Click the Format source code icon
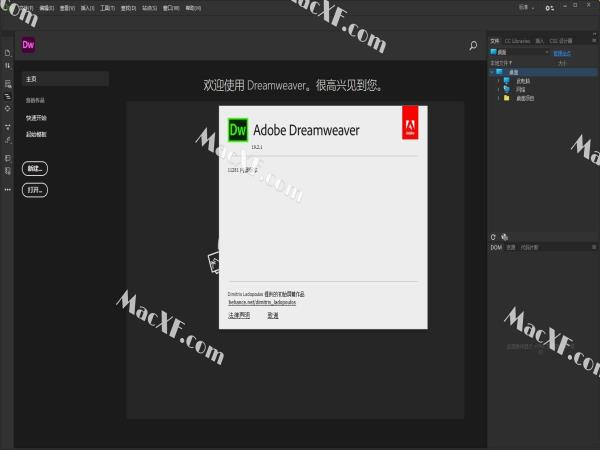600x450 pixels. pyautogui.click(x=8, y=140)
